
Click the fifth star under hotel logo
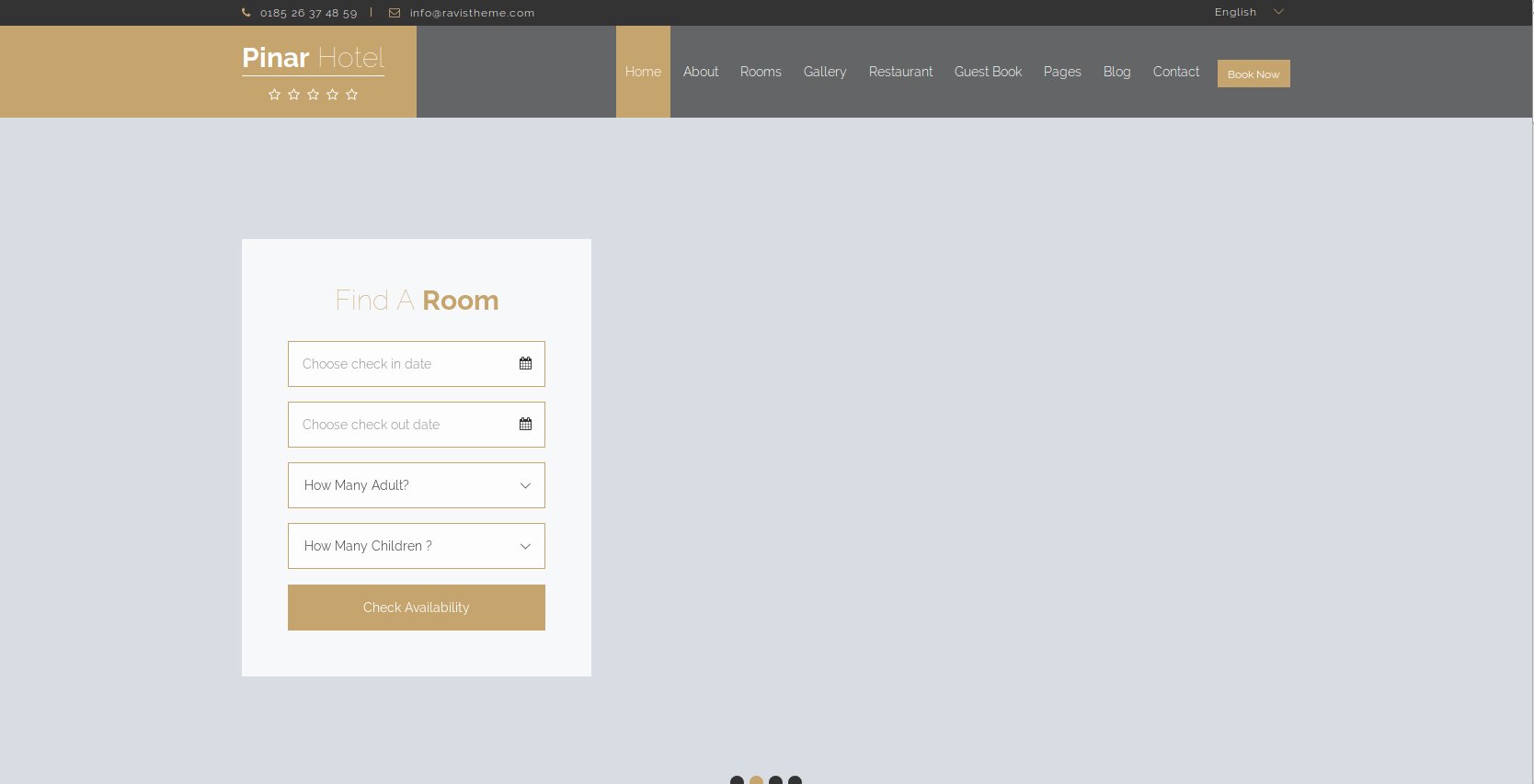(351, 95)
